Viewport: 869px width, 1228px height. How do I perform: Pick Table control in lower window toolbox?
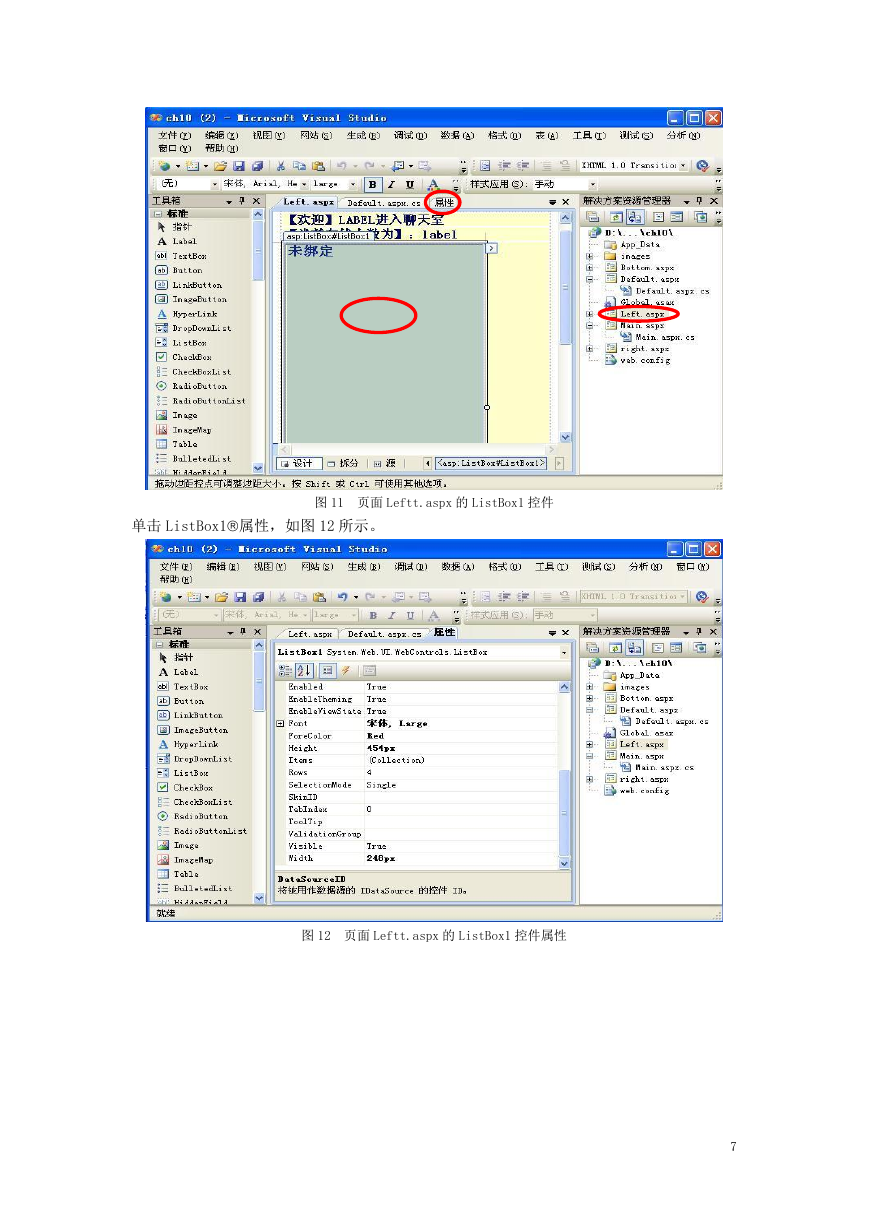pyautogui.click(x=179, y=874)
